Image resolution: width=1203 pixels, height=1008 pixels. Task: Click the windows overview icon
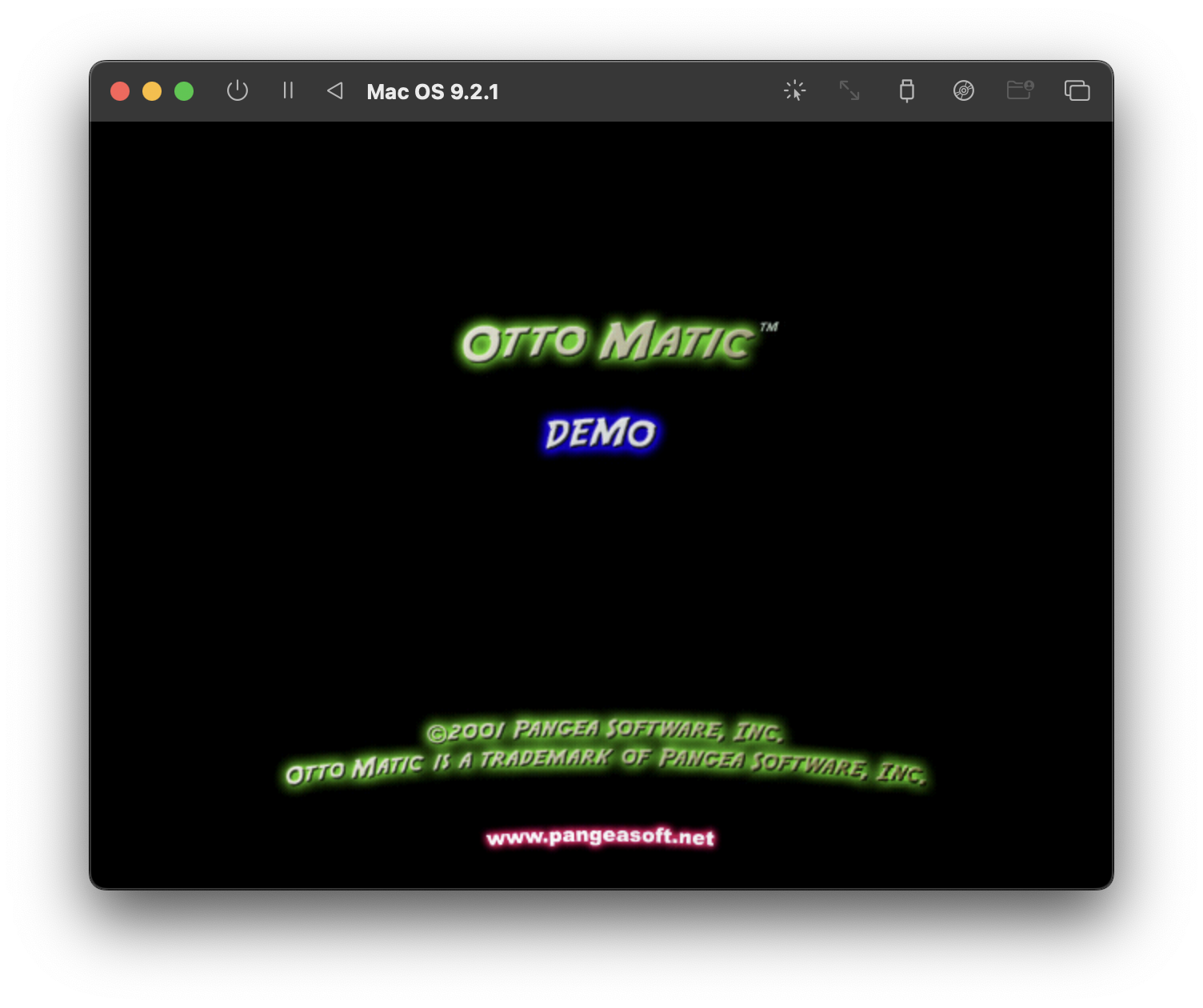click(1077, 90)
